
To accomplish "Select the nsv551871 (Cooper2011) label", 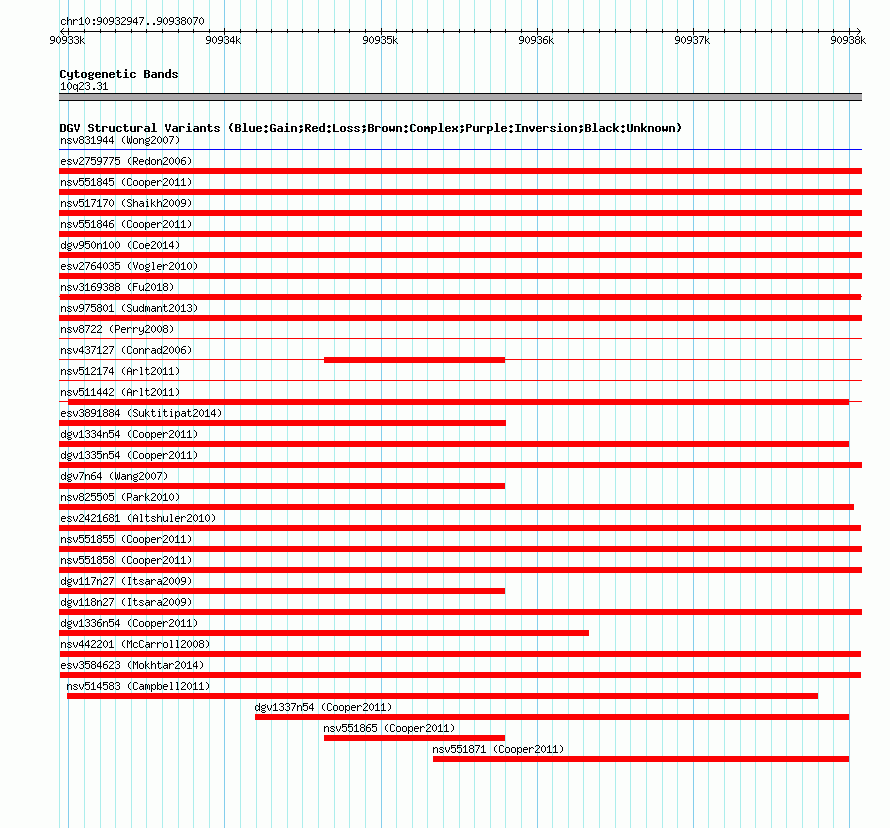I will (x=498, y=749).
